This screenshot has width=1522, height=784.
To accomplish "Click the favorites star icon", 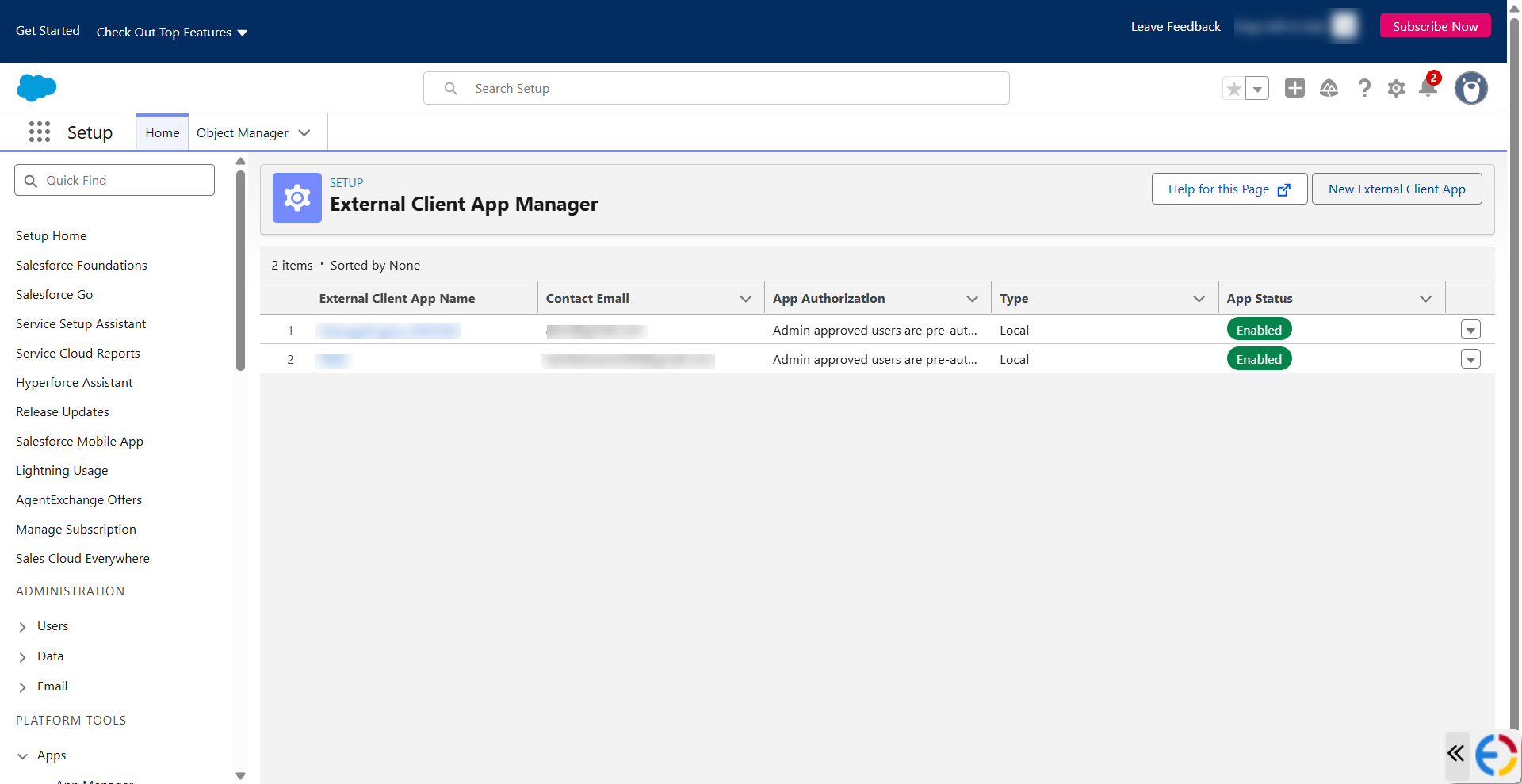I will click(1234, 89).
